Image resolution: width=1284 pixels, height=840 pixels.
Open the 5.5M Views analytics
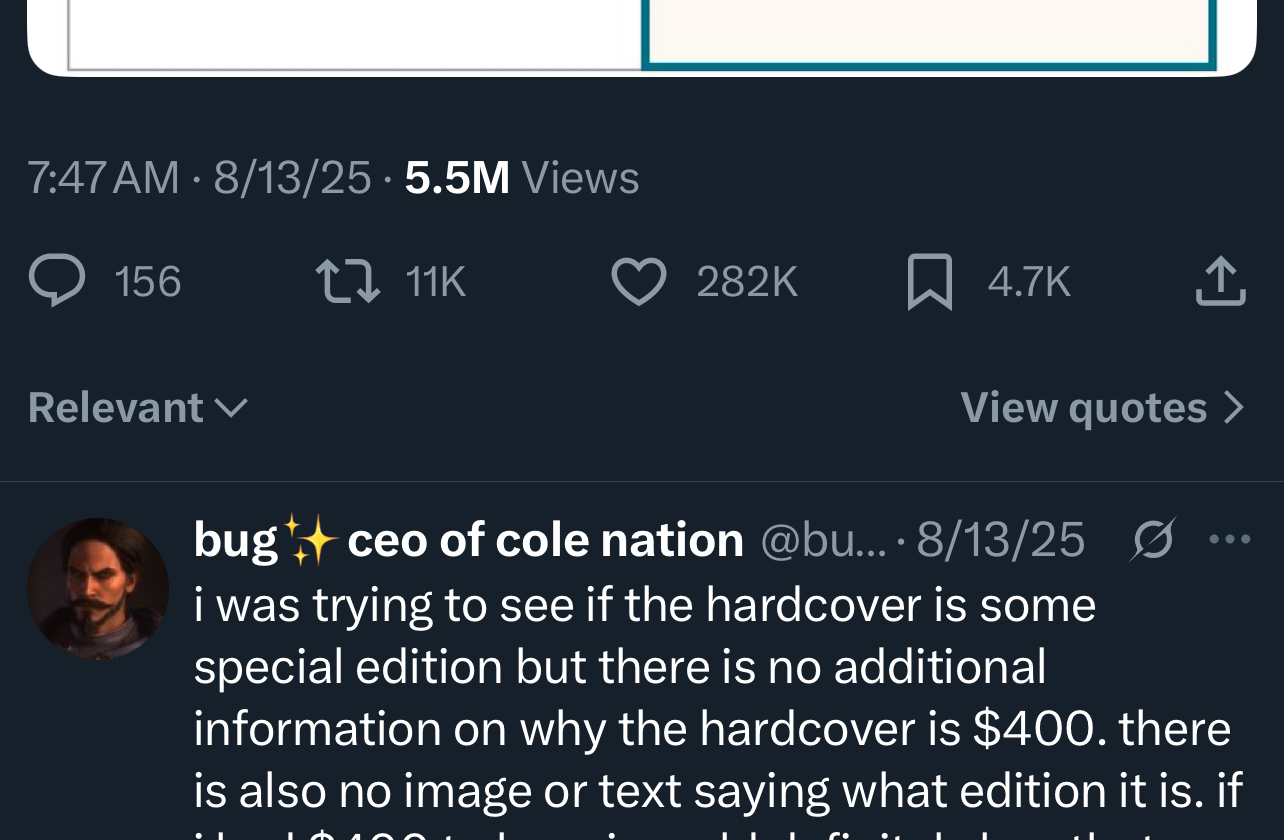click(x=520, y=177)
